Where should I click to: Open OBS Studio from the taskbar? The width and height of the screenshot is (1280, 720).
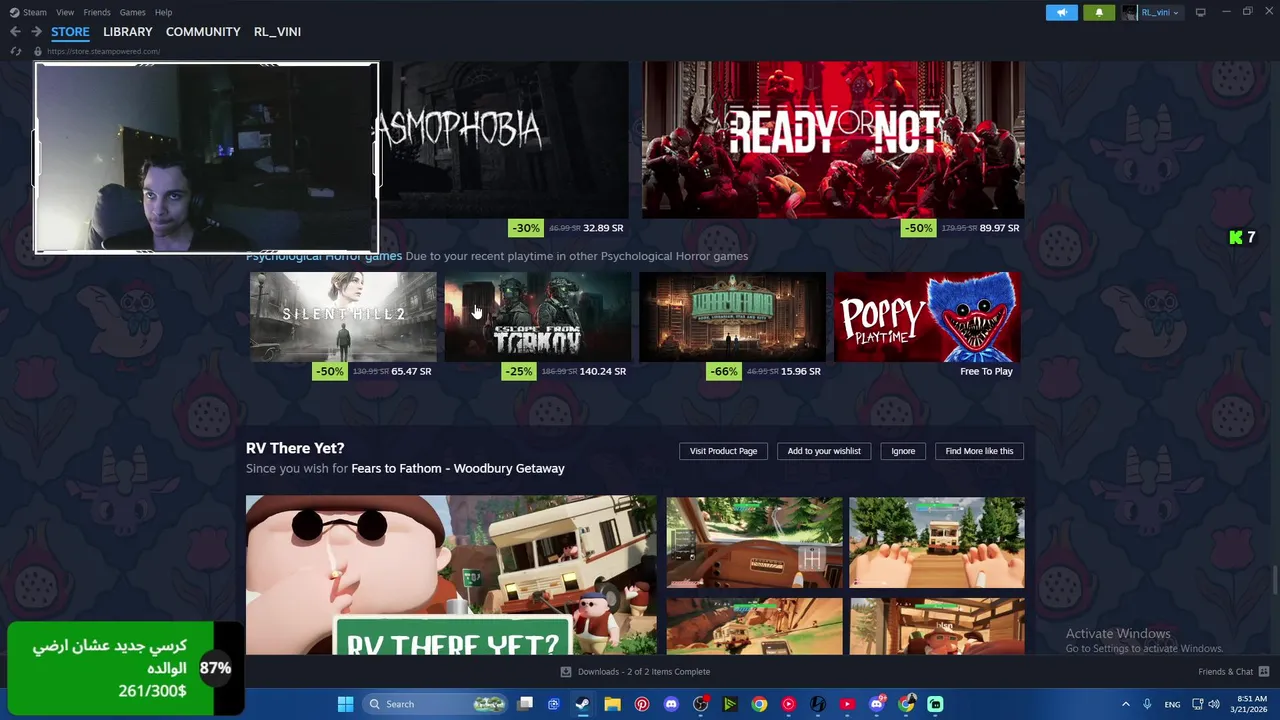[700, 704]
